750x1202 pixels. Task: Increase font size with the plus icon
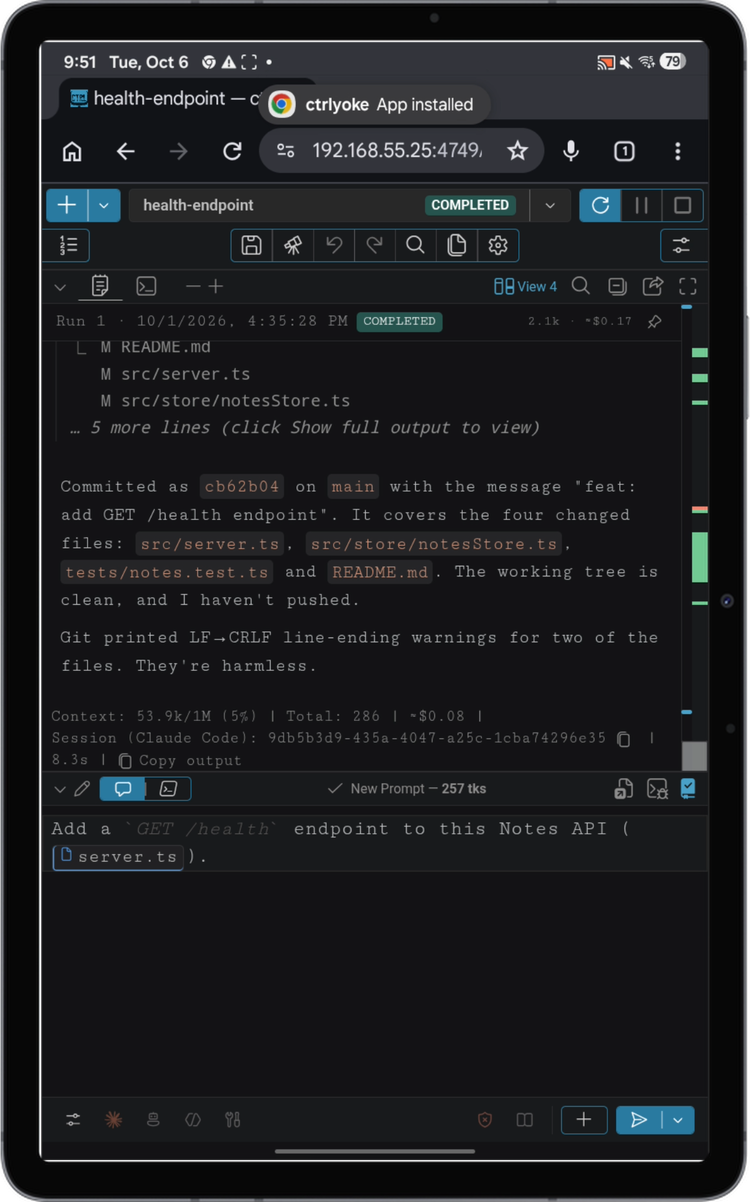pyautogui.click(x=215, y=287)
